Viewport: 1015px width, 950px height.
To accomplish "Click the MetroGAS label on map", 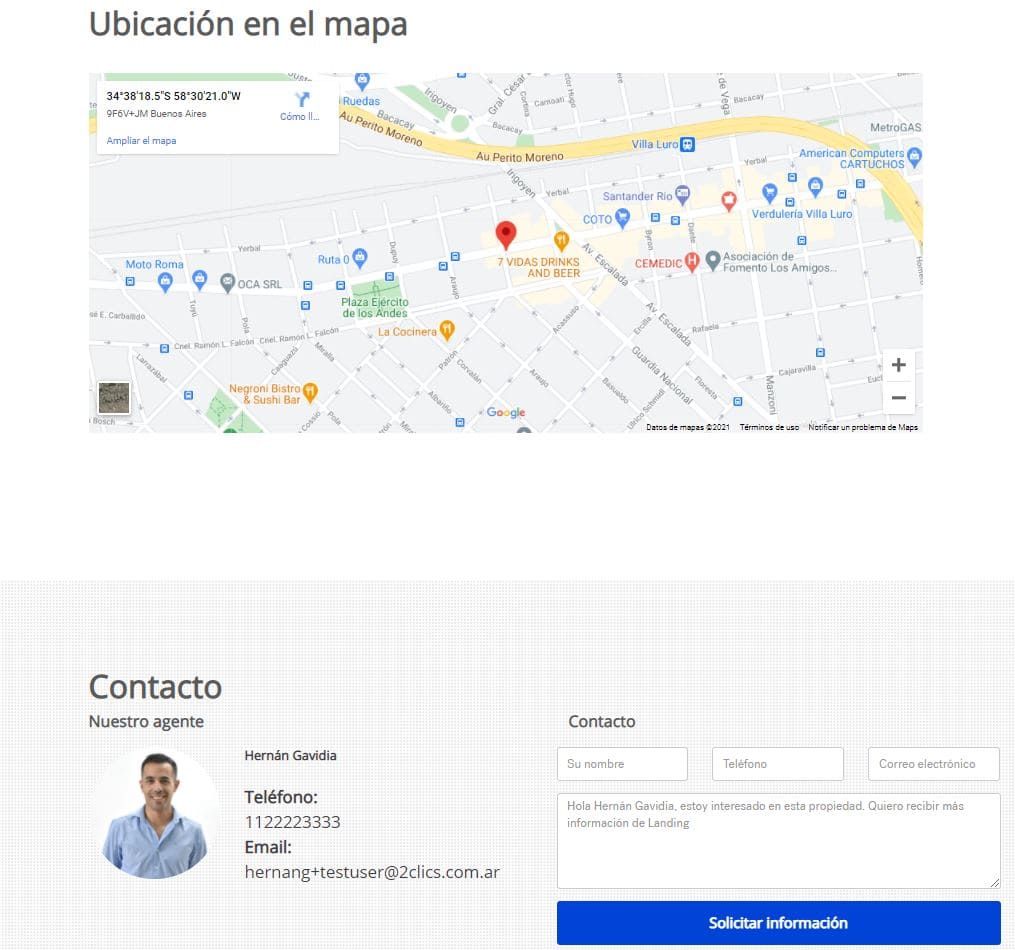I will click(895, 127).
